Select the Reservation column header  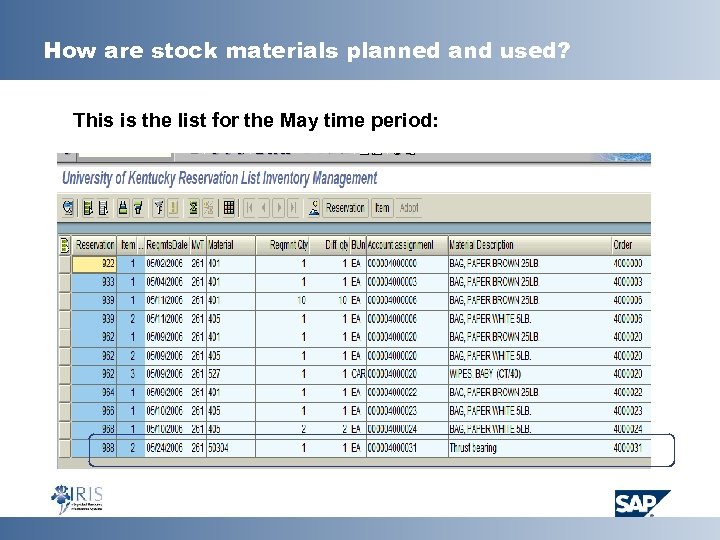pos(94,245)
